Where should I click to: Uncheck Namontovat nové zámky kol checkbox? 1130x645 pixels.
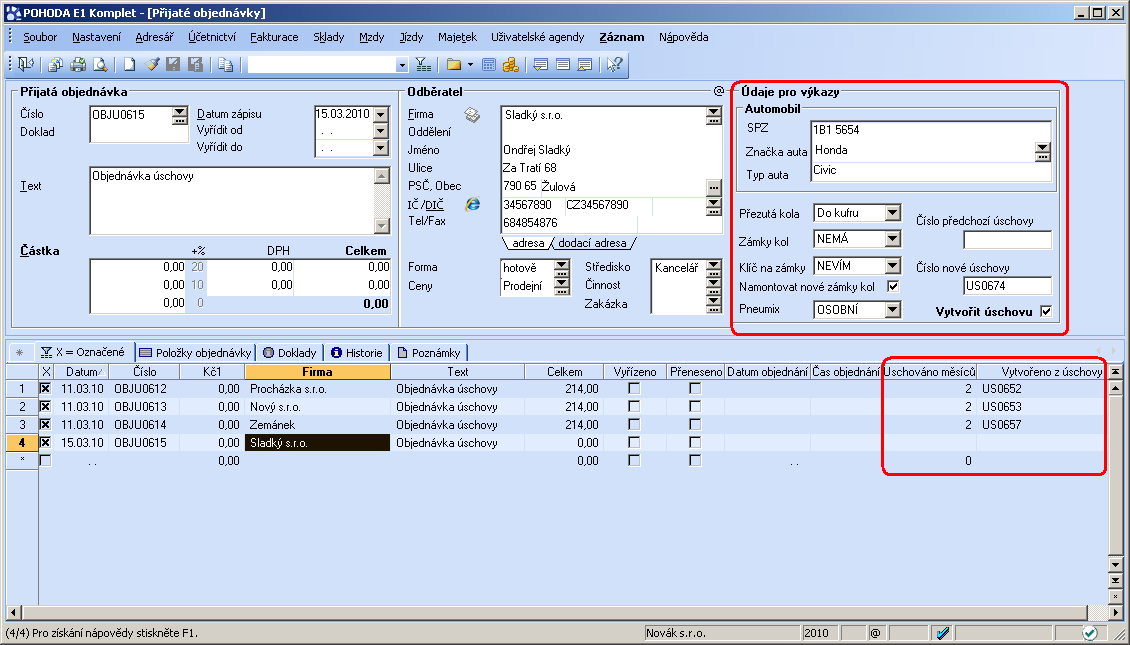click(894, 286)
